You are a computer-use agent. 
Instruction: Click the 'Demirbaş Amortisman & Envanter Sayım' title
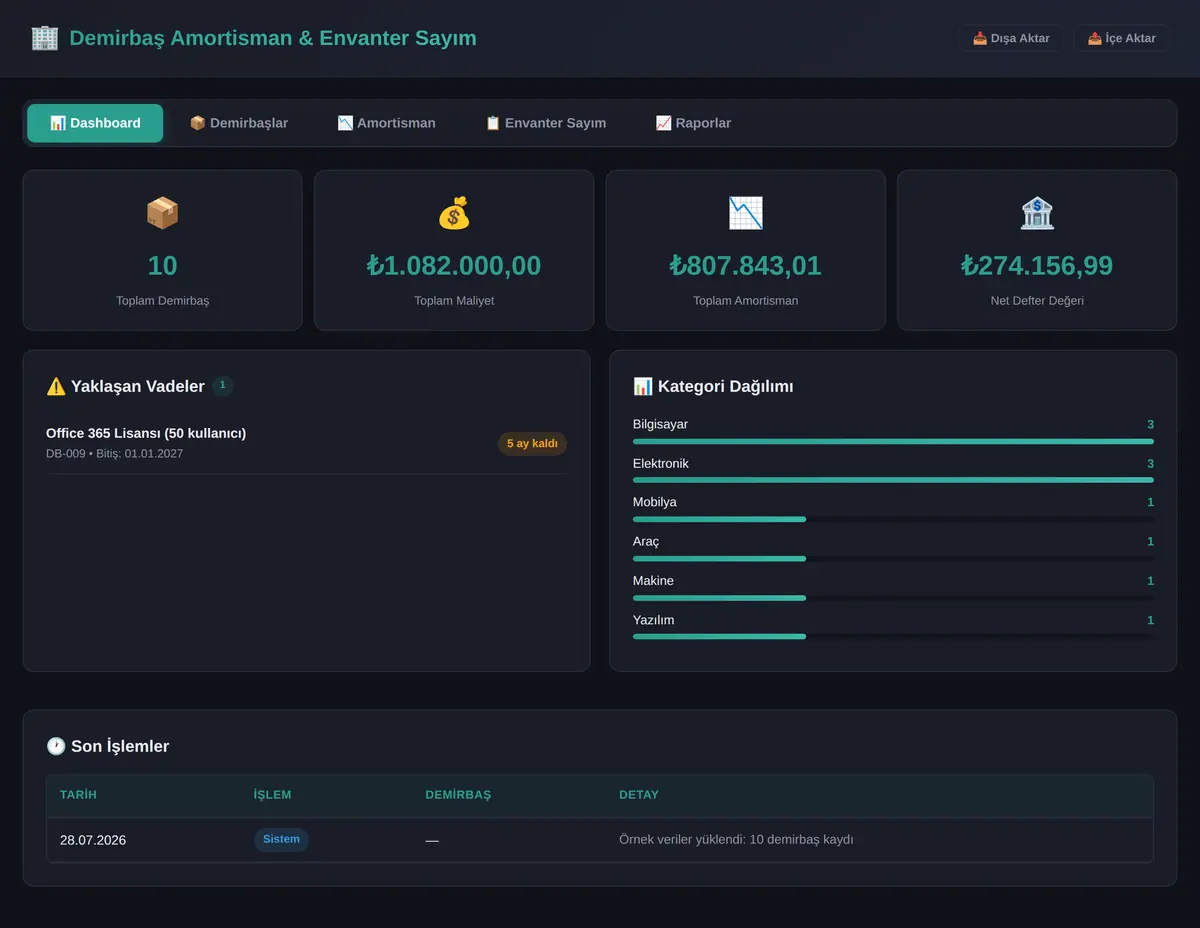click(273, 38)
